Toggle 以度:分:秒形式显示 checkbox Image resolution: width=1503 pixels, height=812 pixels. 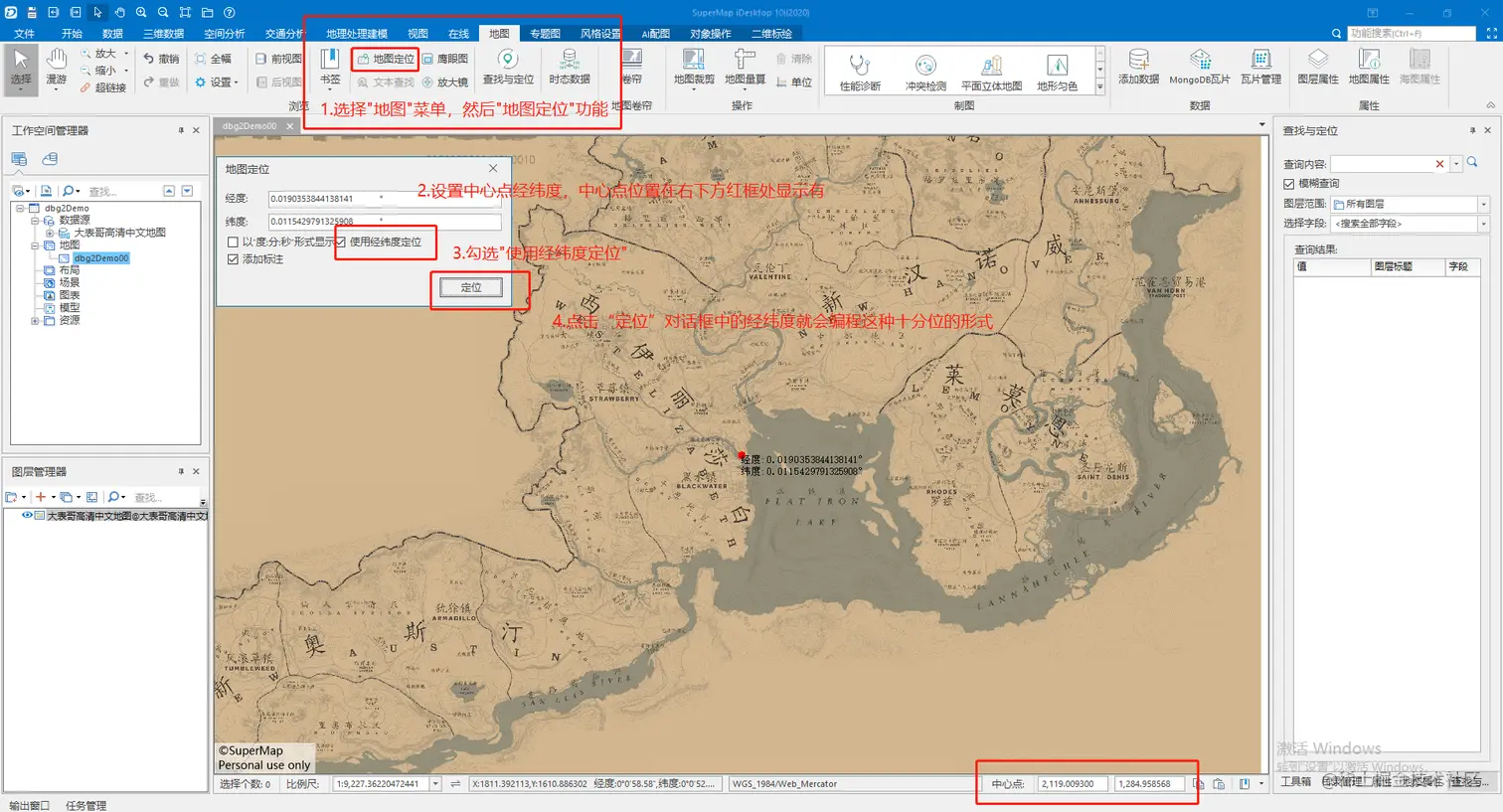point(233,242)
